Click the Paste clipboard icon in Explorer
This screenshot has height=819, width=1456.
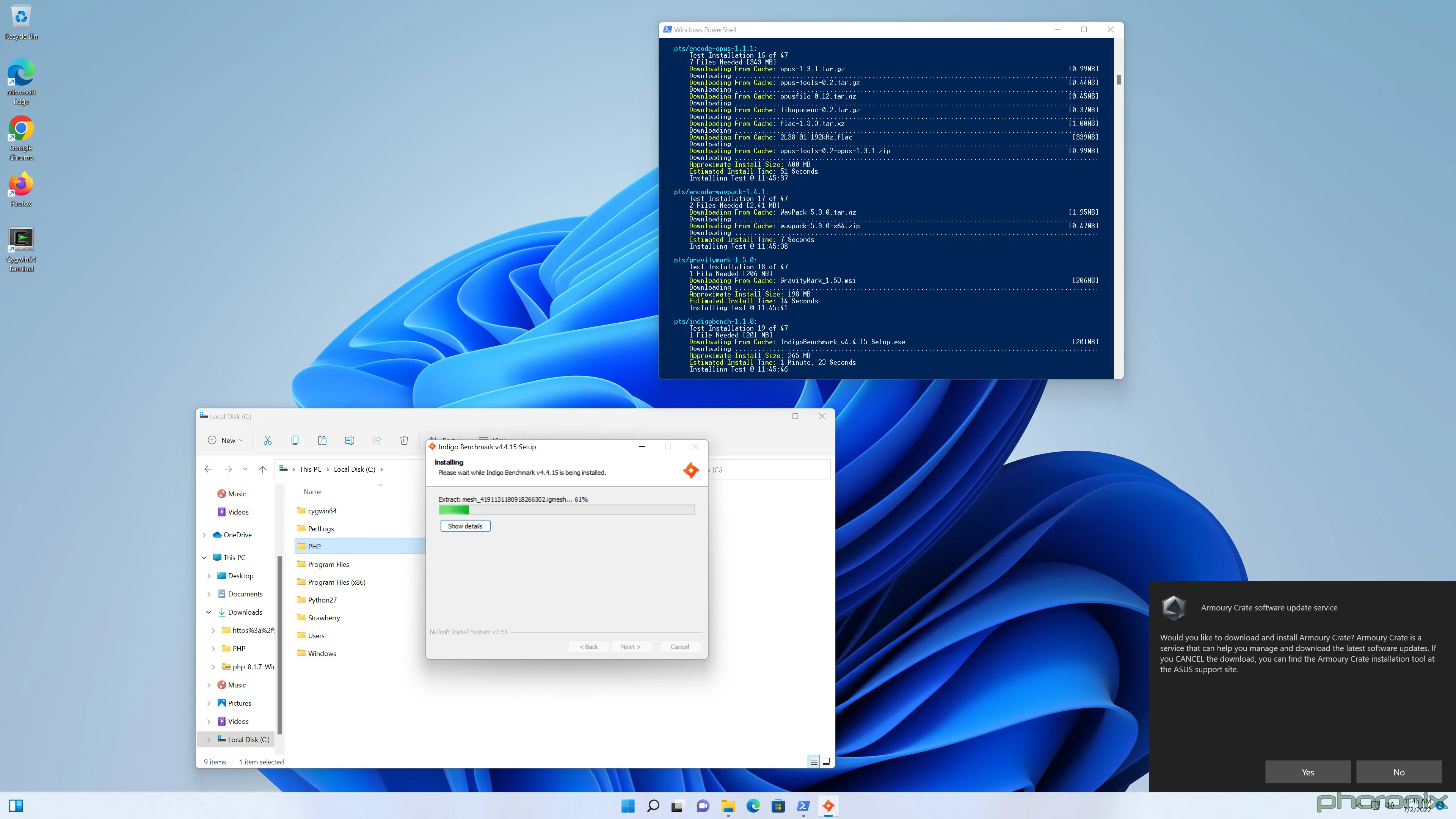[322, 440]
